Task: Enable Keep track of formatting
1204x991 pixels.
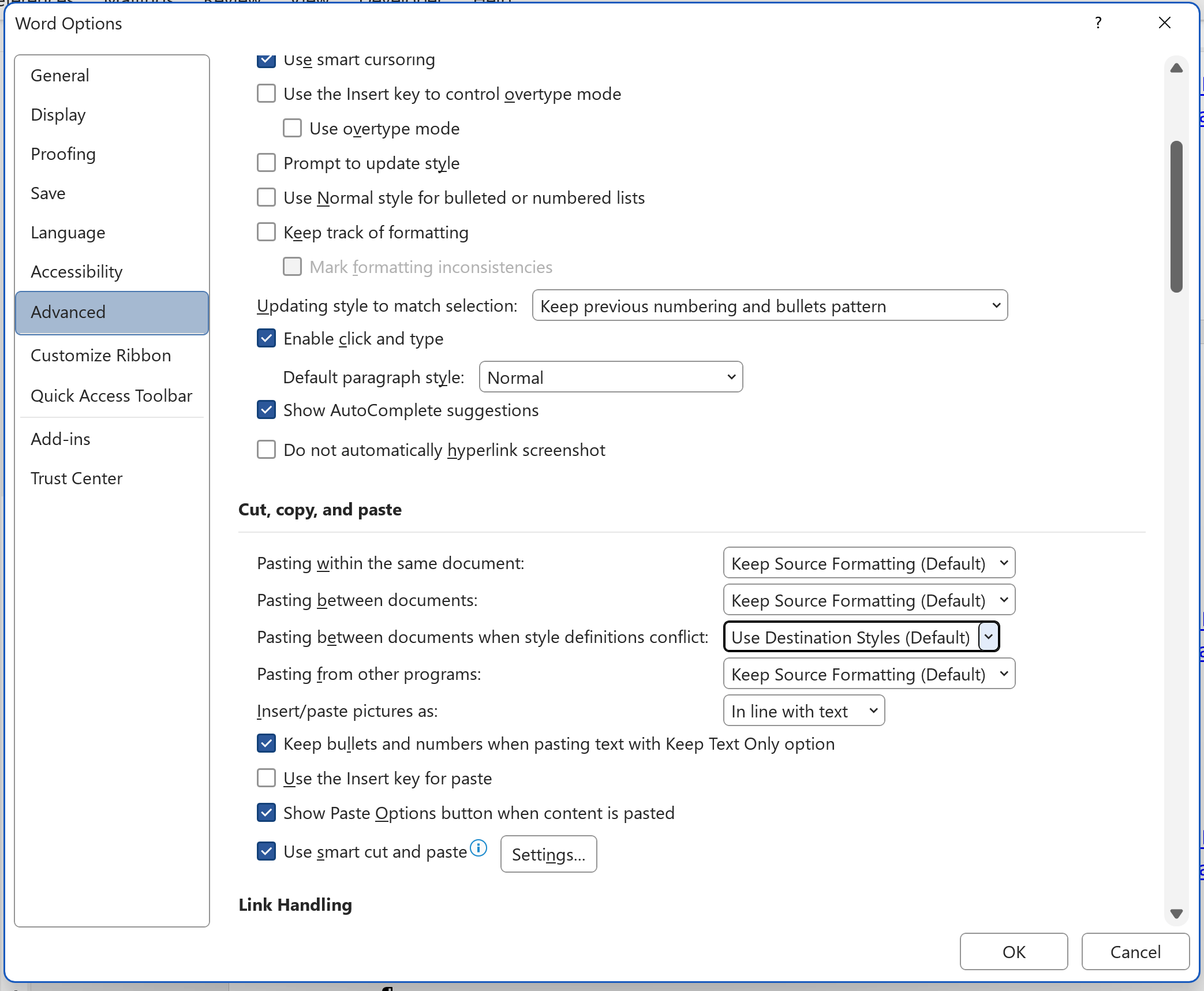Action: pyautogui.click(x=266, y=231)
